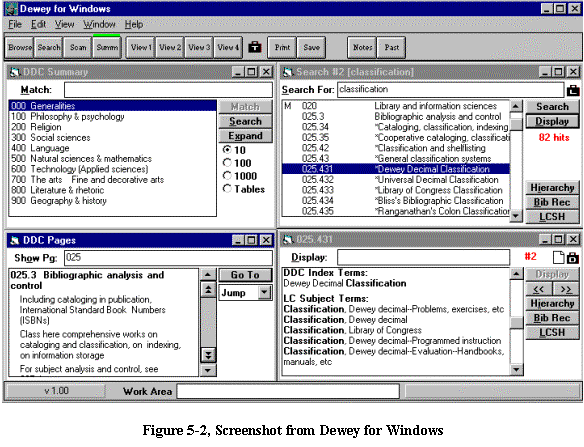The height and width of the screenshot is (447, 584).
Task: Click the briefcase icon in 025.431 window
Action: click(573, 258)
